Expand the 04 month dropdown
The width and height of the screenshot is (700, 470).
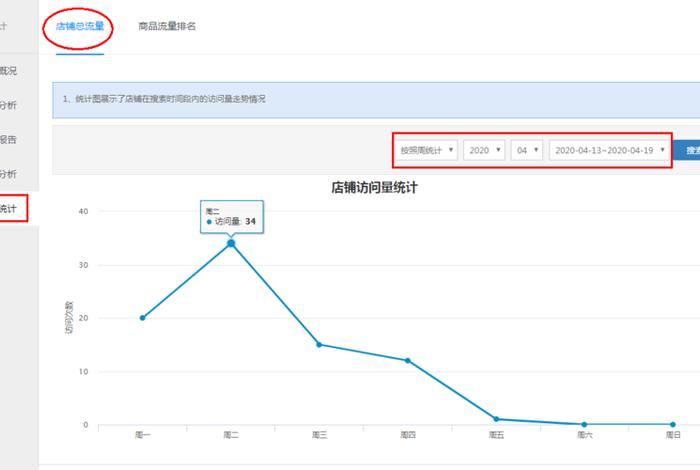click(525, 150)
